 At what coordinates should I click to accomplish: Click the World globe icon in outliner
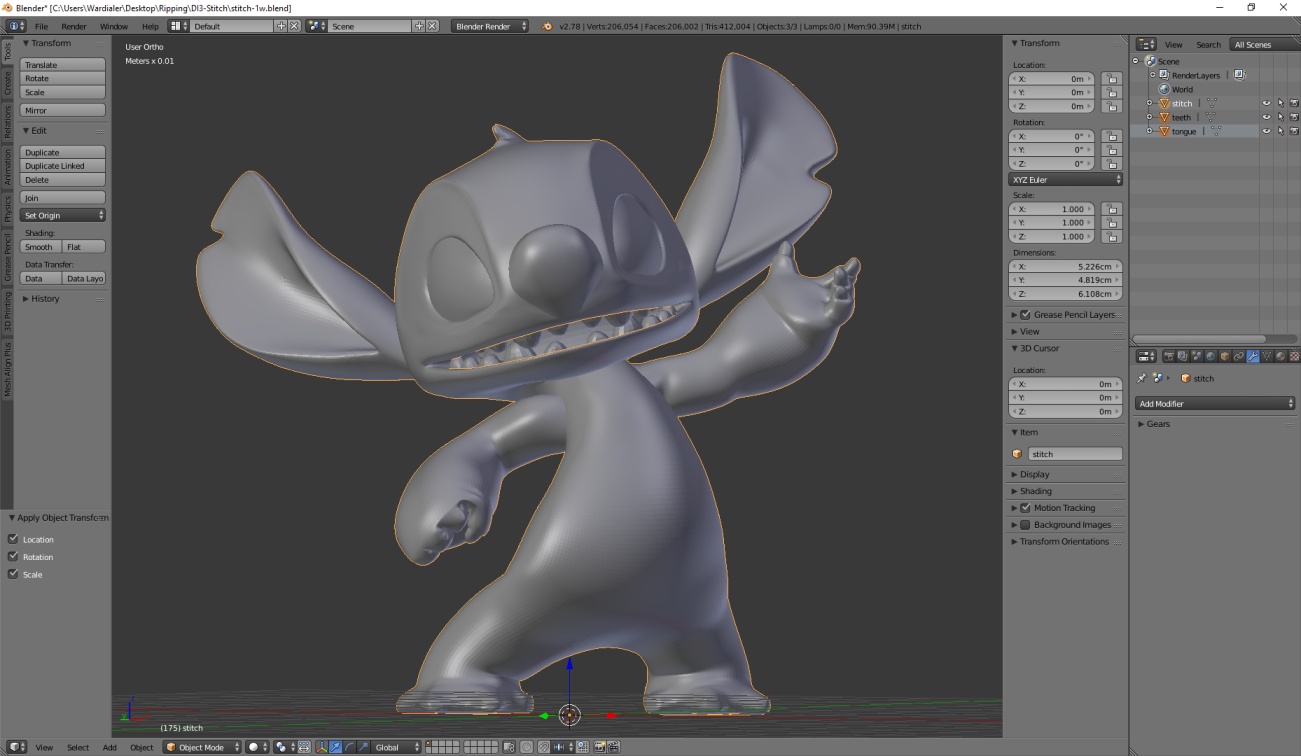(x=1164, y=89)
